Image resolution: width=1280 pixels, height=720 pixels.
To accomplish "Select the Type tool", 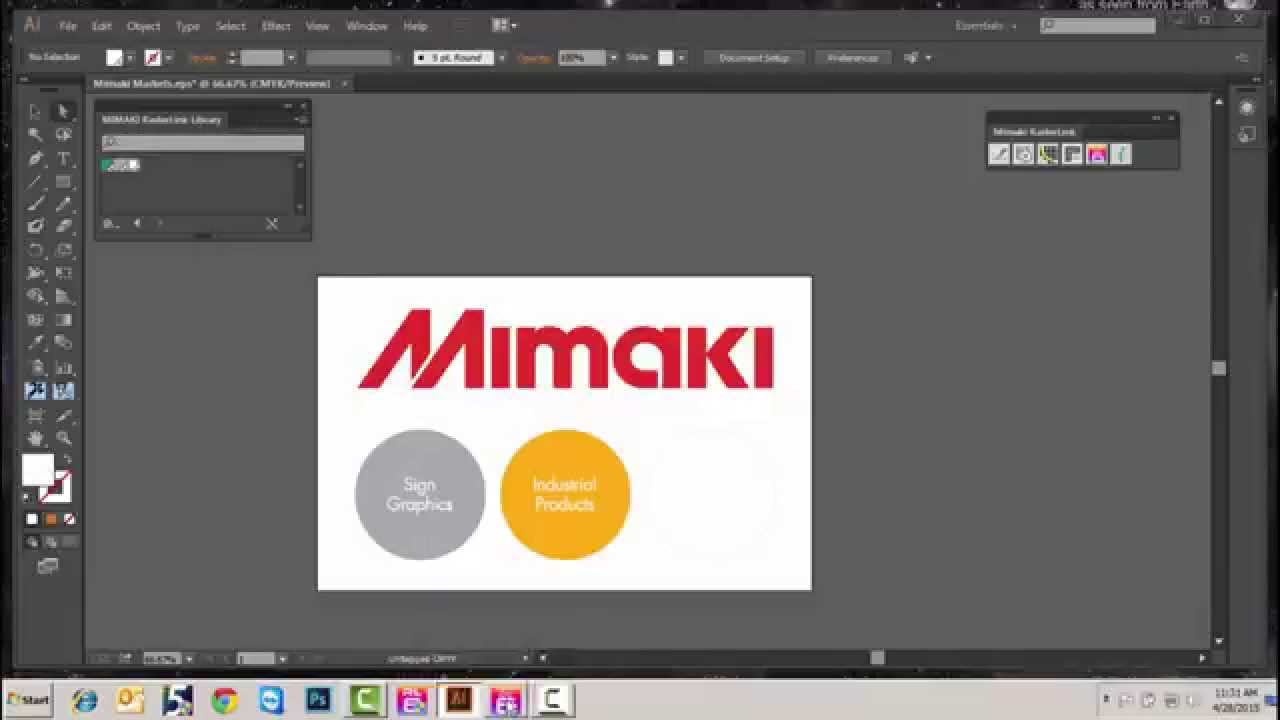I will coord(63,158).
